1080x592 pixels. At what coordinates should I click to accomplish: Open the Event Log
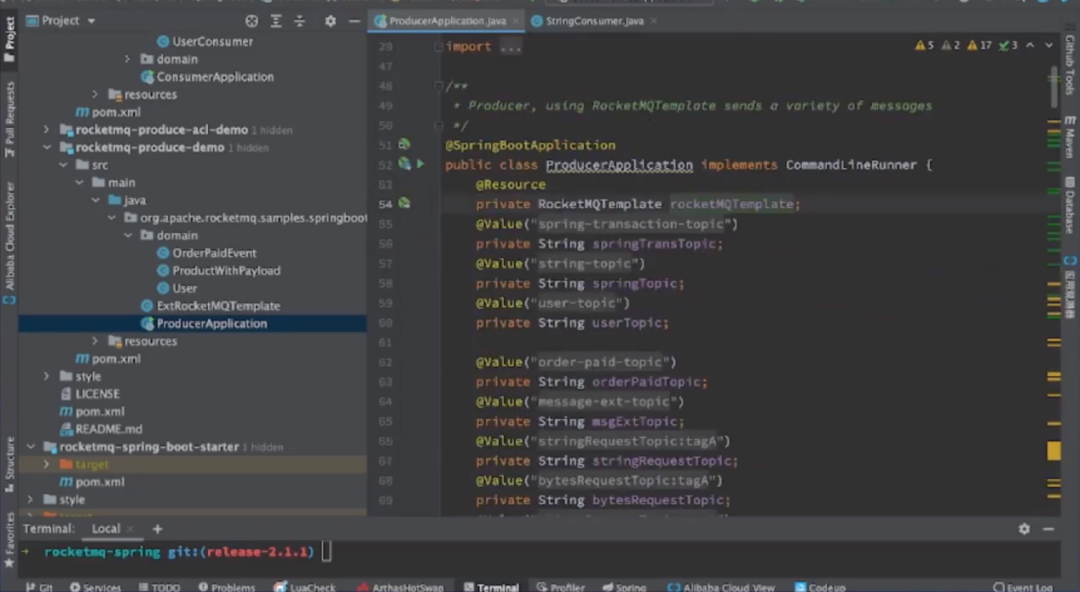(1023, 587)
